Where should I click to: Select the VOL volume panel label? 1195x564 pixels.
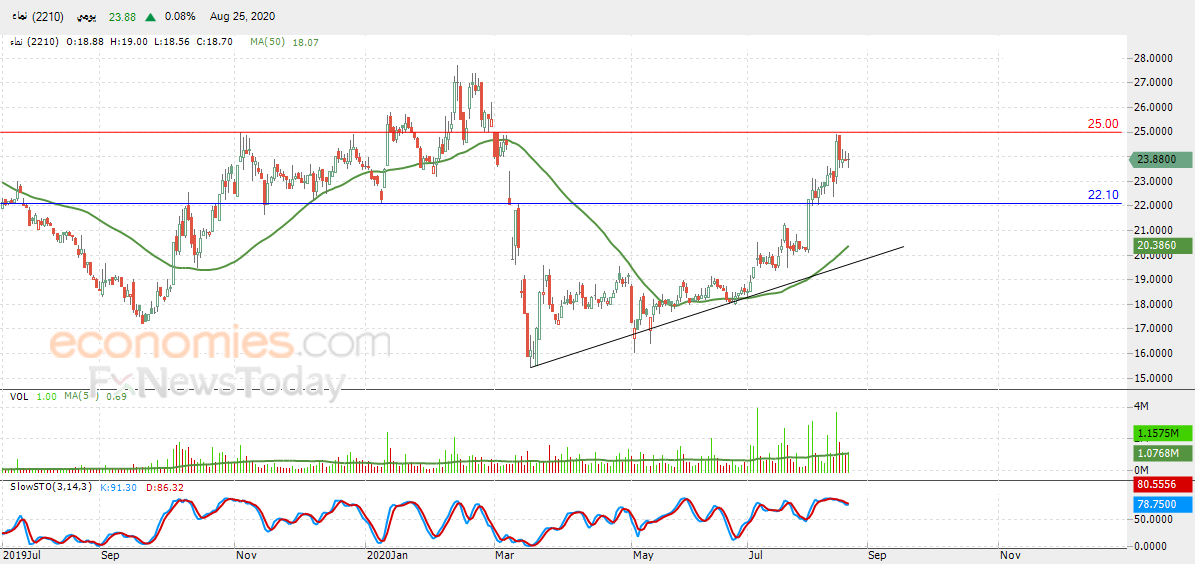pyautogui.click(x=18, y=396)
